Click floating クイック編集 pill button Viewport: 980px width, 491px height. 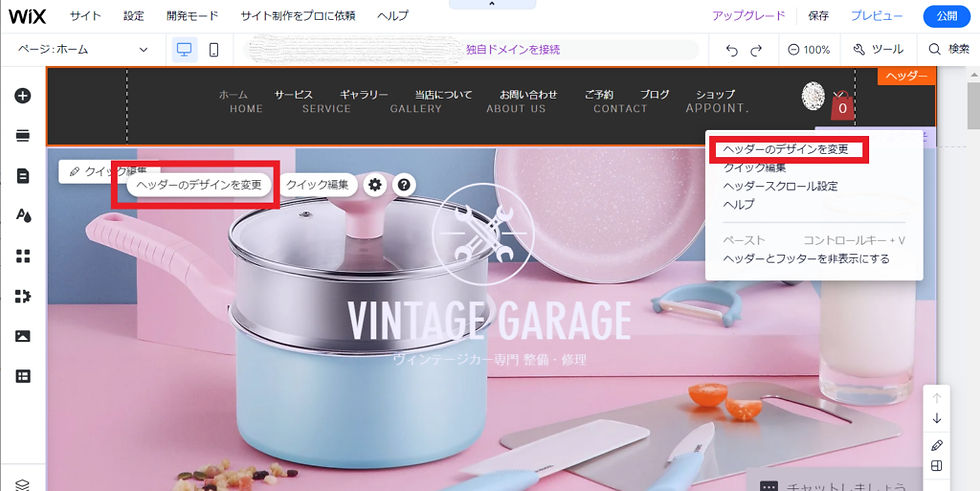click(x=317, y=185)
